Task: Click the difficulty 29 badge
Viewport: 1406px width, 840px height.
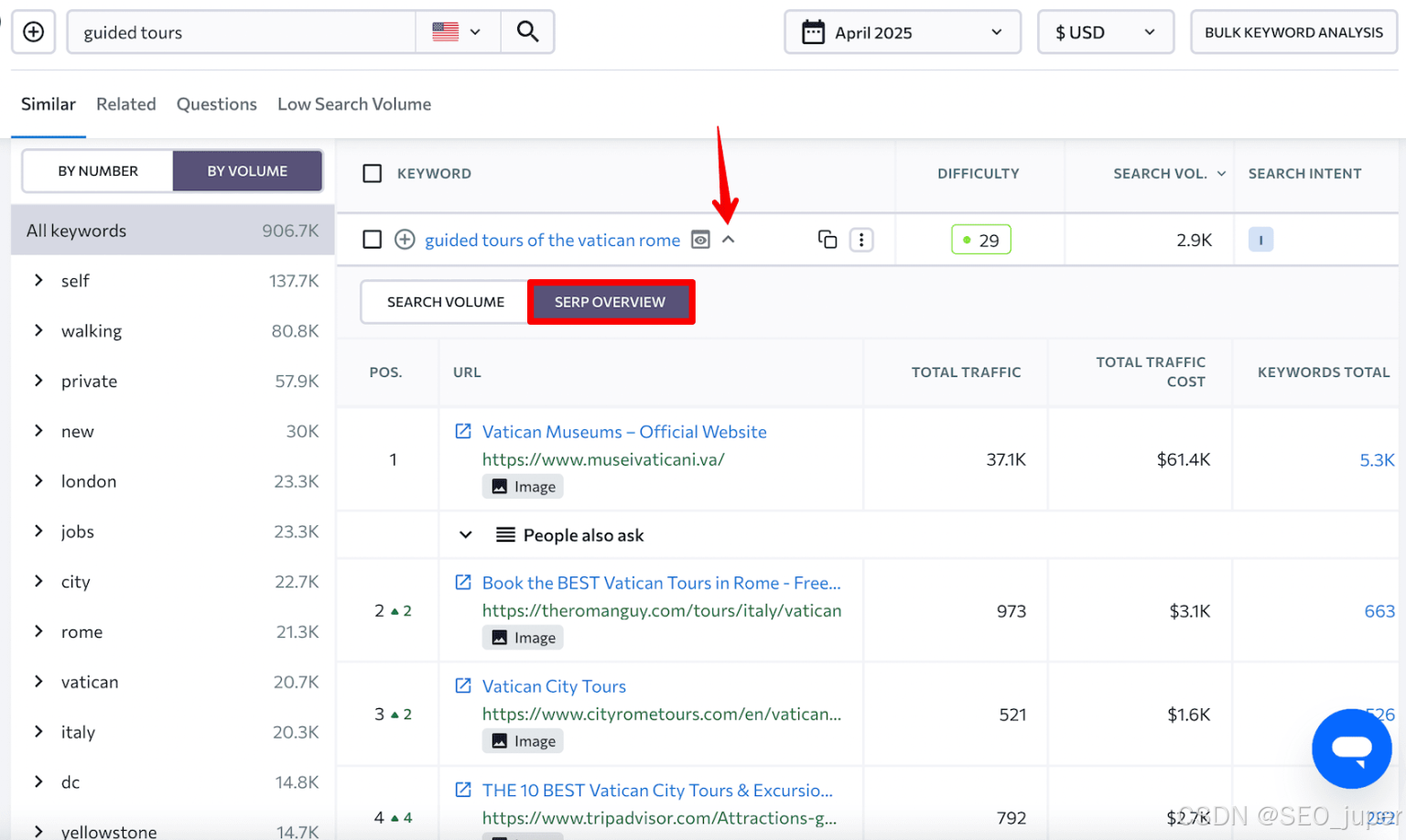Action: coord(981,240)
